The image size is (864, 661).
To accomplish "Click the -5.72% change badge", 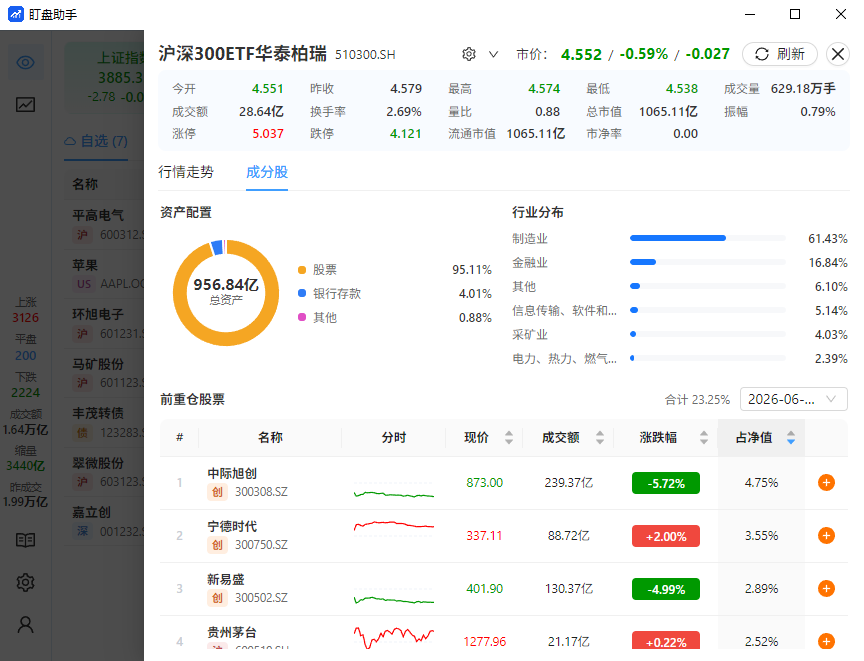I will click(666, 483).
